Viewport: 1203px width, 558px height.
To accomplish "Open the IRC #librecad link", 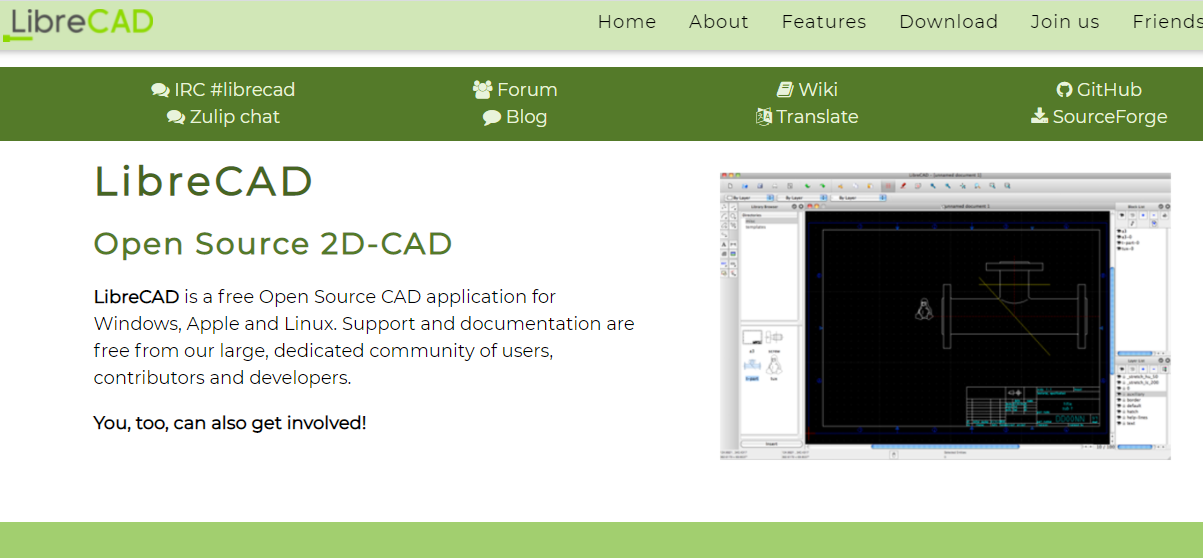I will [235, 90].
